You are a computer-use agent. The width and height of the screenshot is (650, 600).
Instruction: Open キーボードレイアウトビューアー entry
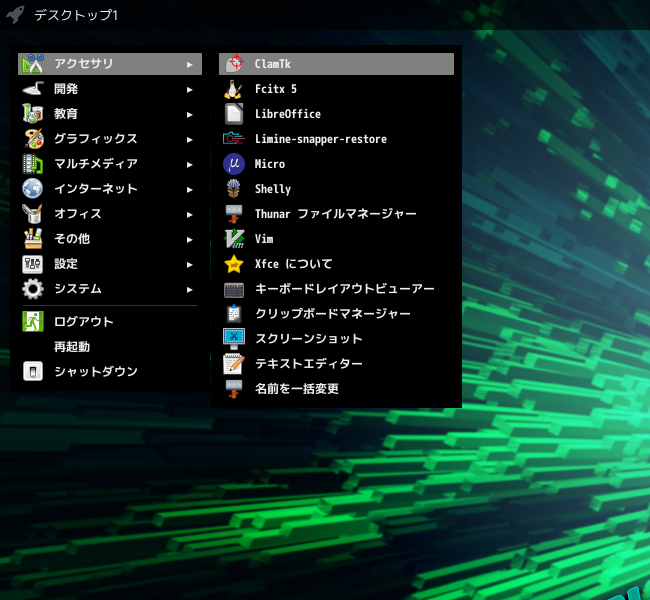pos(336,289)
